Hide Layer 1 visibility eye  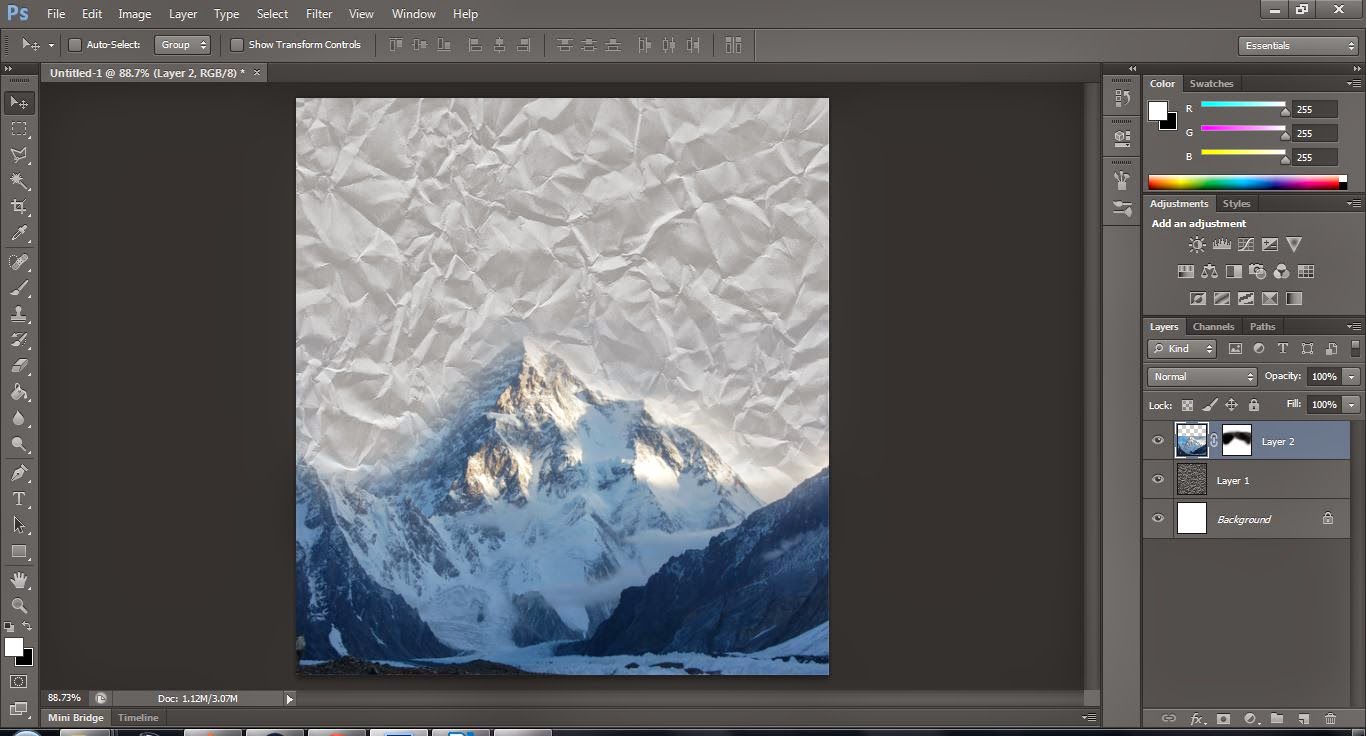(1158, 480)
